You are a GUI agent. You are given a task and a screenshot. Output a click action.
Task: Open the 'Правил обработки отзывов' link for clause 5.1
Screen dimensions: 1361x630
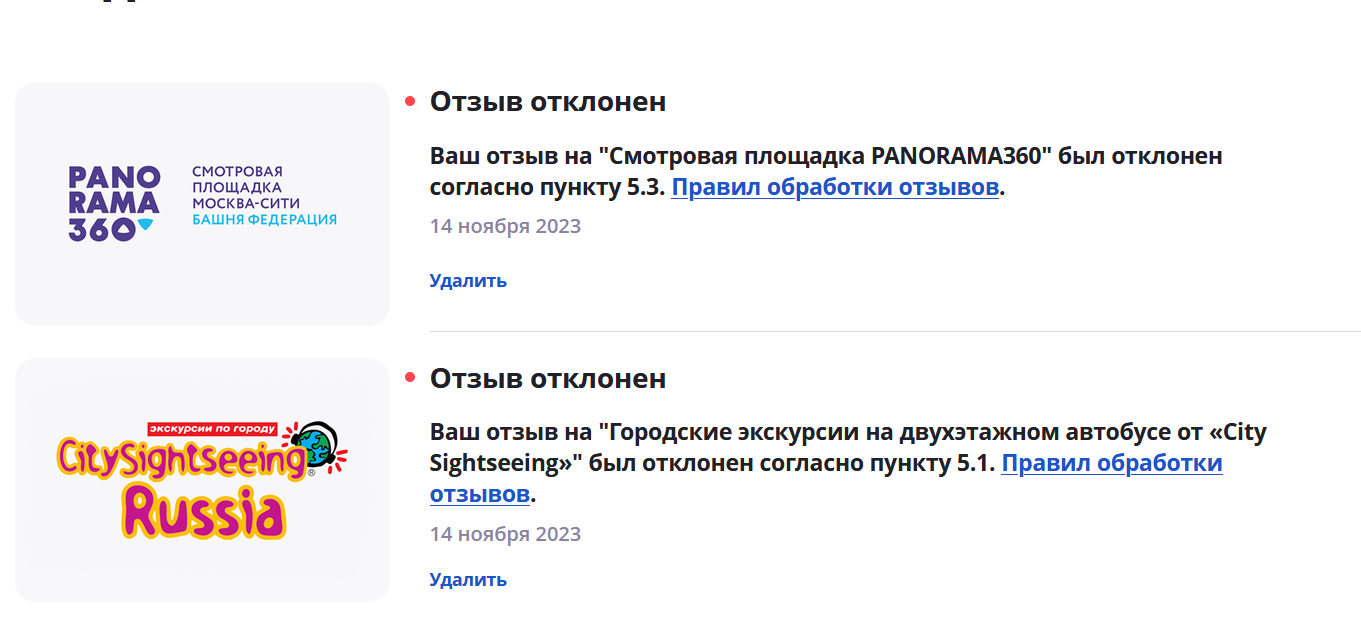(x=826, y=479)
